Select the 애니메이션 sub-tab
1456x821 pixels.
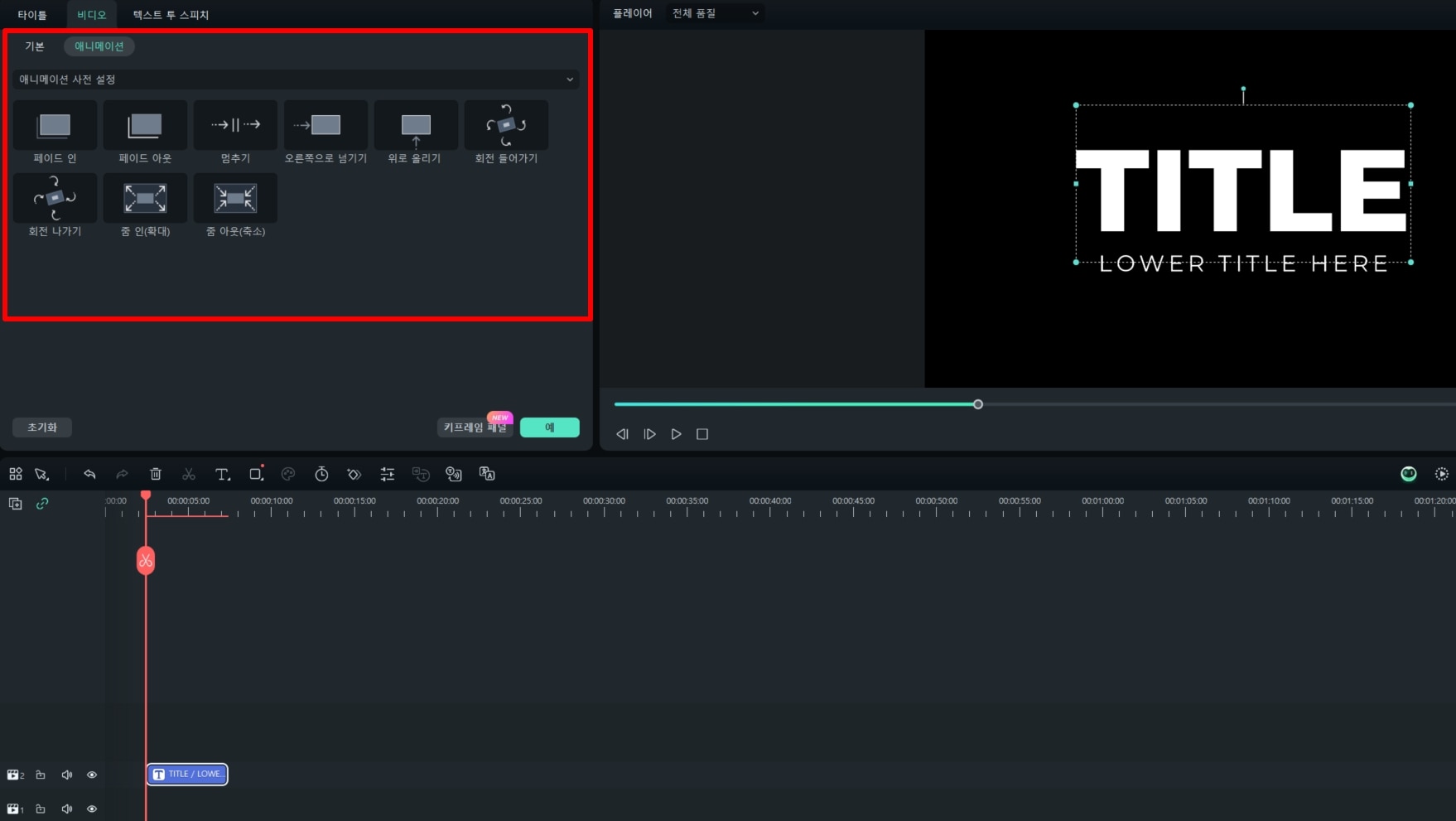[99, 46]
